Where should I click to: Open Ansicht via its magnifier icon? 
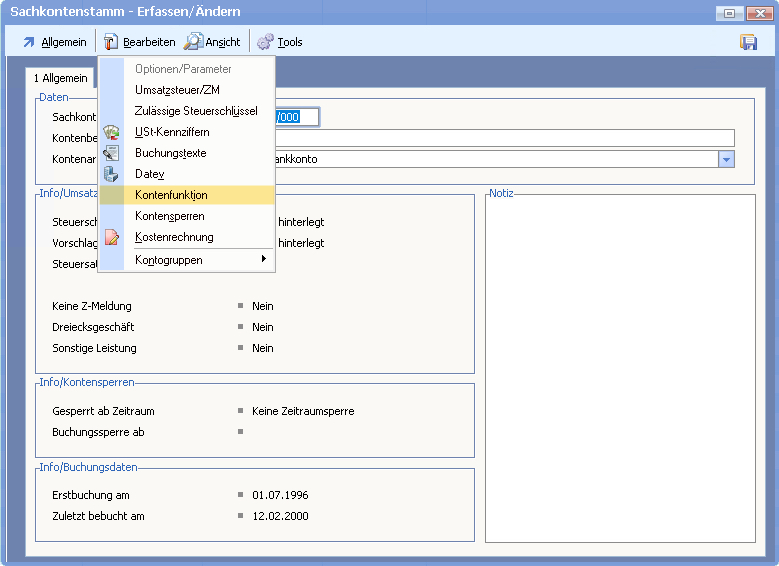click(x=193, y=42)
